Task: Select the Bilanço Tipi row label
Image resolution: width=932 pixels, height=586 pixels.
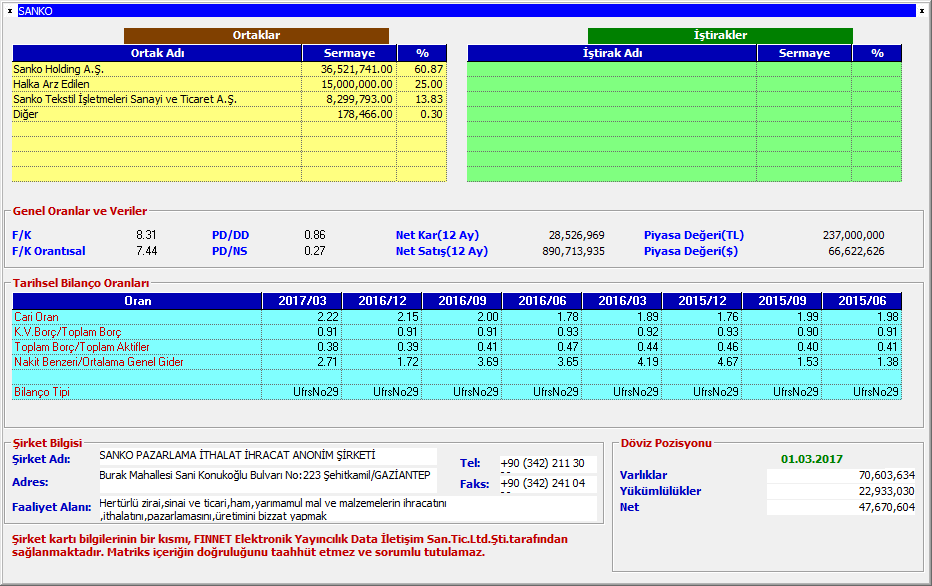Action: point(42,392)
